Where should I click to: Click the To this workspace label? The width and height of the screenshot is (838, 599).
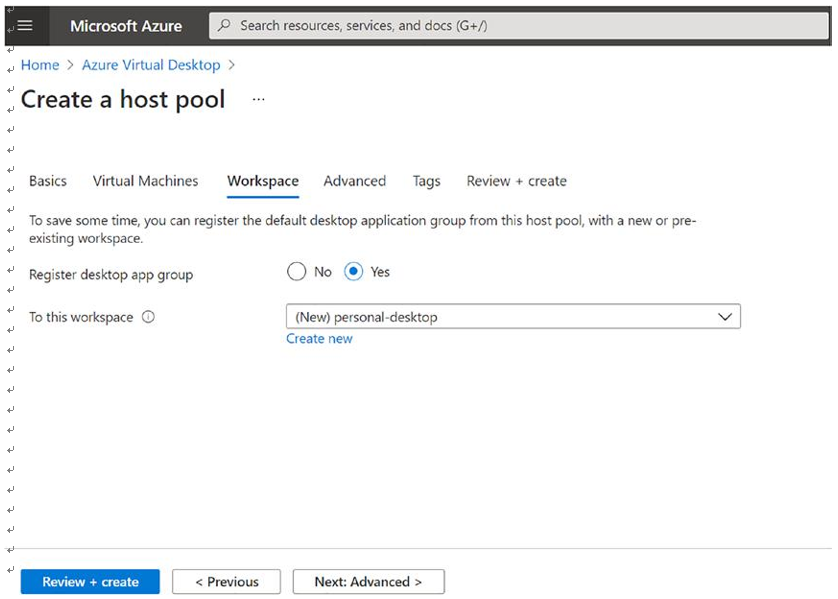tap(81, 317)
